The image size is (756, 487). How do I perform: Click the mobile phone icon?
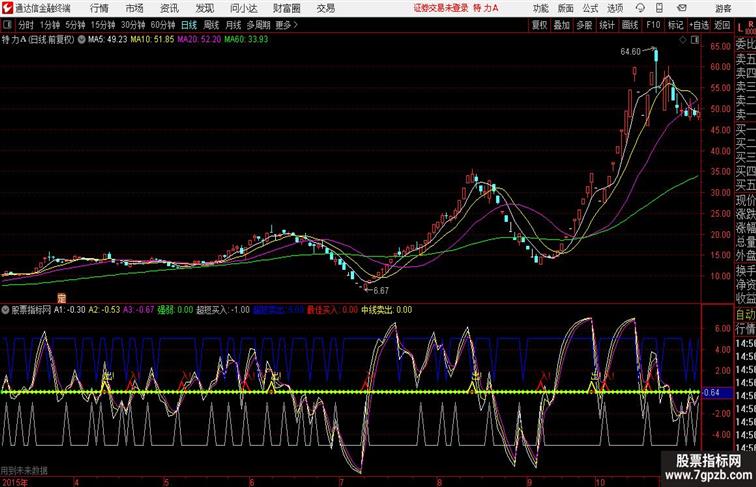tap(660, 8)
